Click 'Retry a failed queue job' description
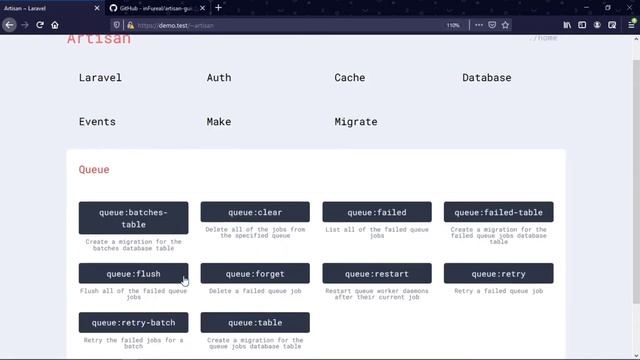The height and width of the screenshot is (360, 640). pos(498,291)
